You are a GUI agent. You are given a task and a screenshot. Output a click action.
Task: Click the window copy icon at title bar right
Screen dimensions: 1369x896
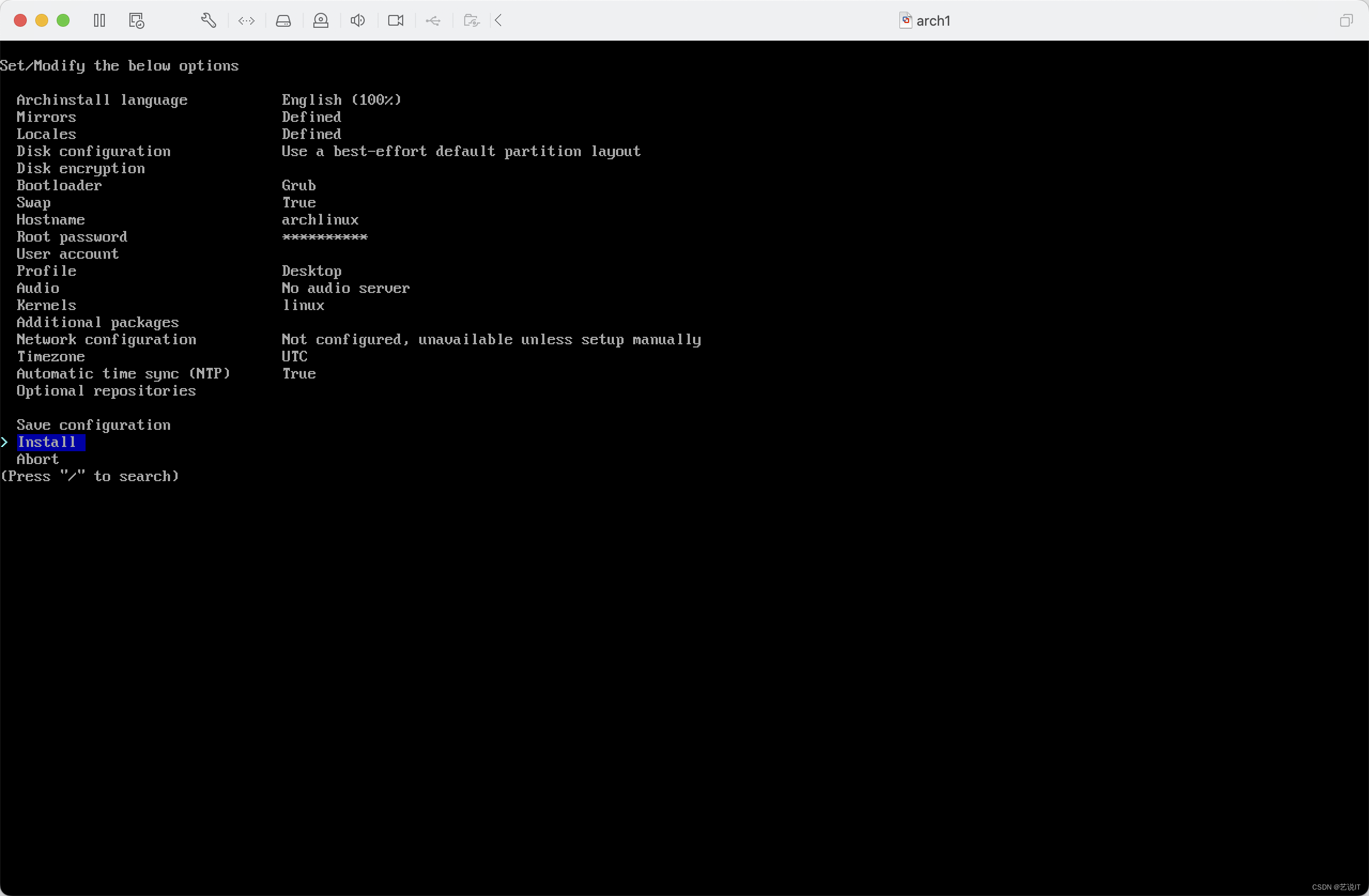point(1345,21)
